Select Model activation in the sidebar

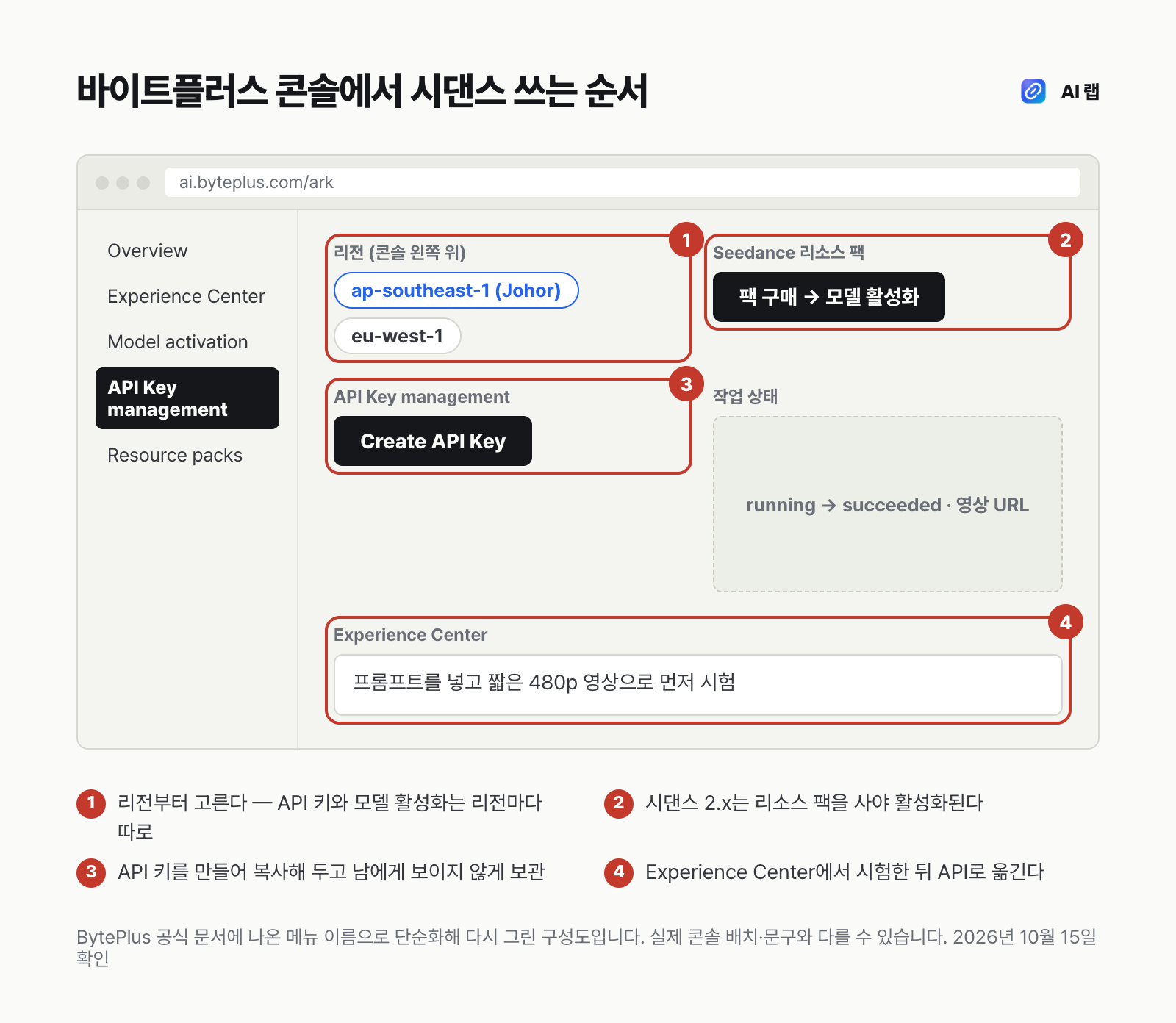point(178,342)
